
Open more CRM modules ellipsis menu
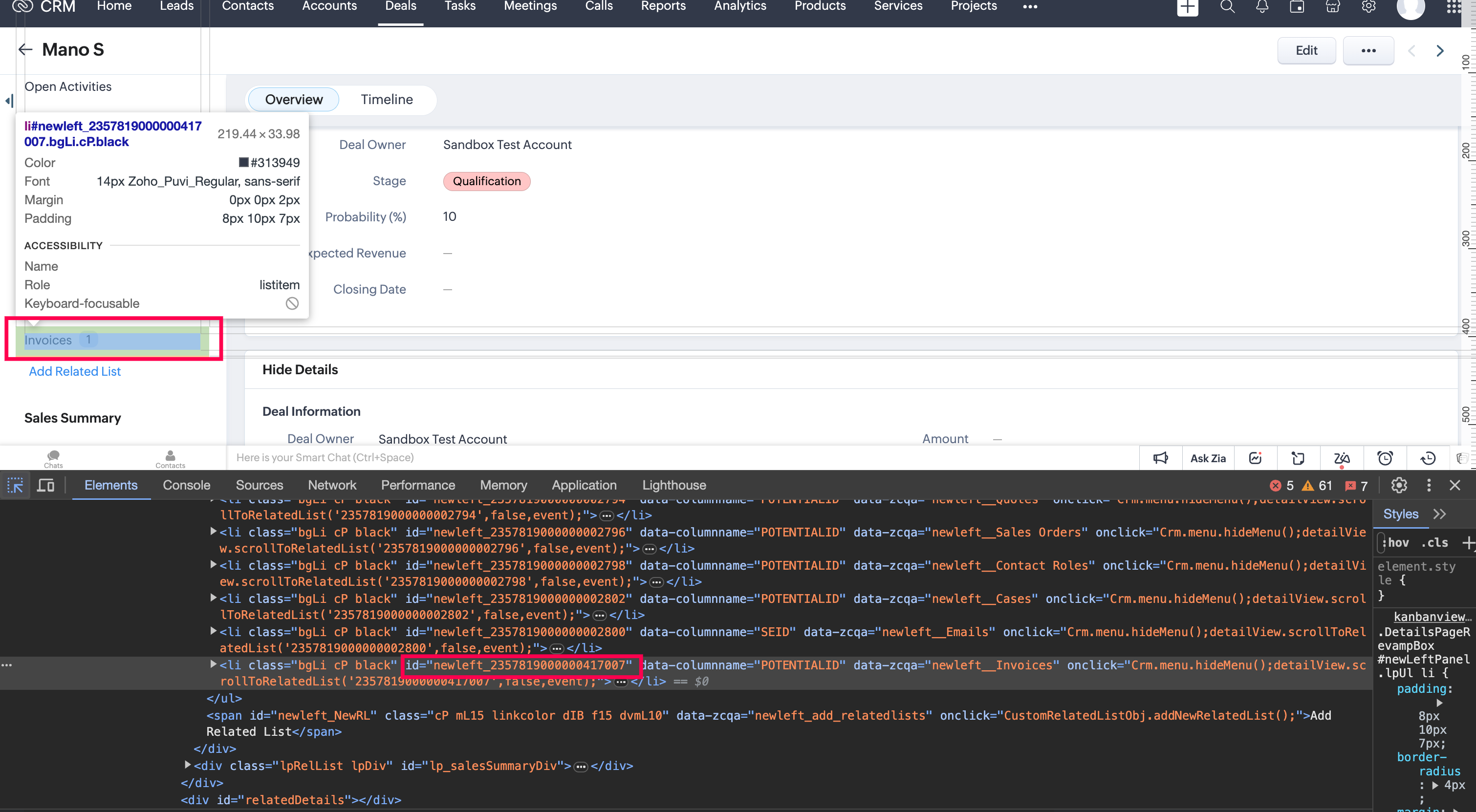(1030, 7)
